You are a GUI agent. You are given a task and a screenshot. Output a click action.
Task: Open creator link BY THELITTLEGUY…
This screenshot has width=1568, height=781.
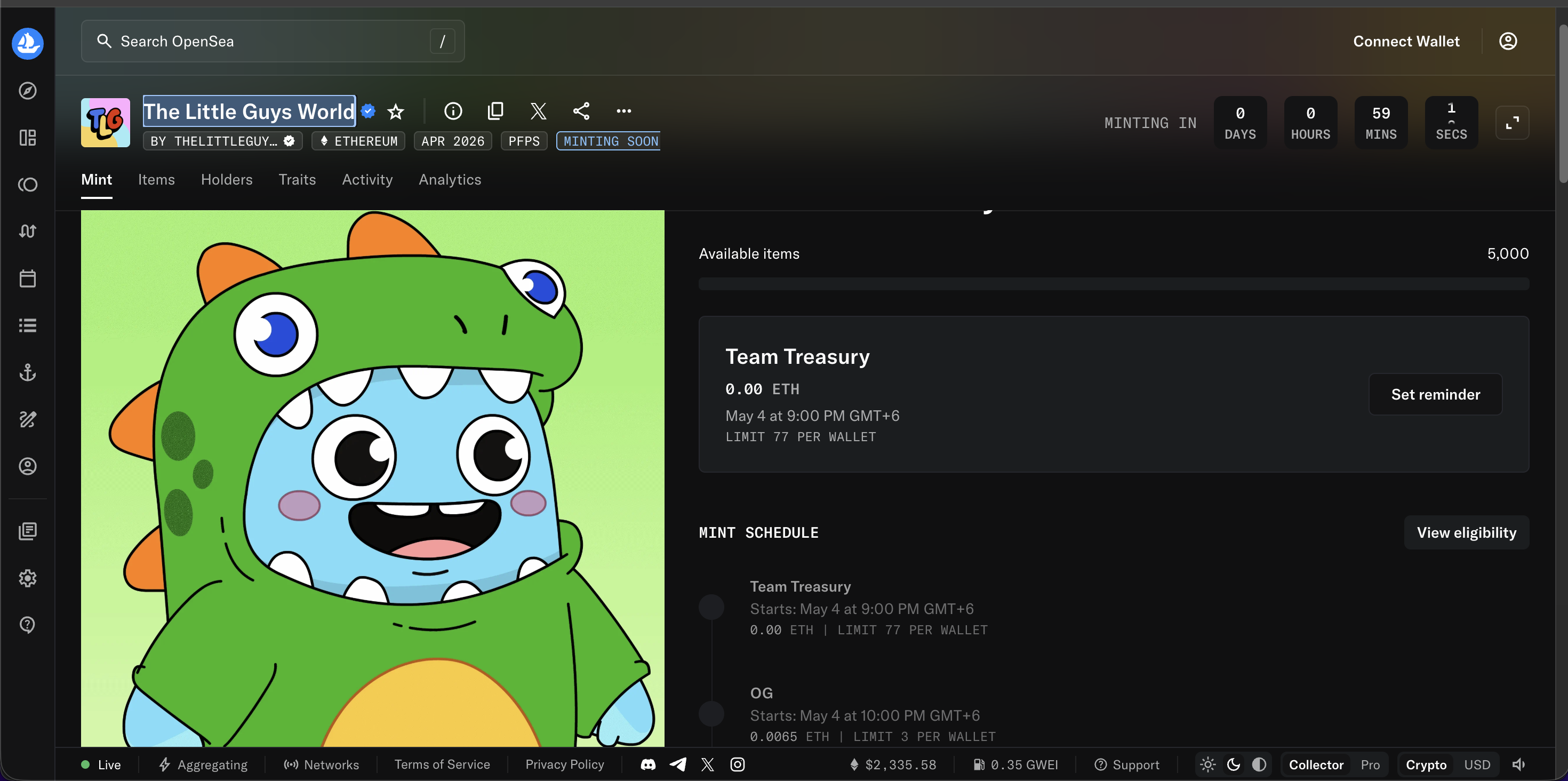(x=223, y=141)
